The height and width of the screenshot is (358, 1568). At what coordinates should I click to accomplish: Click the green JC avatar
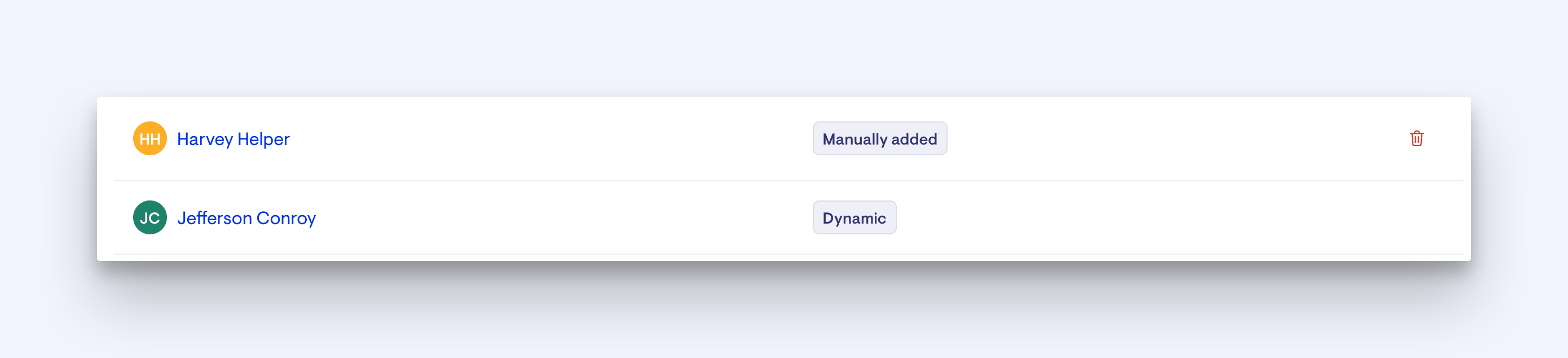tap(149, 218)
